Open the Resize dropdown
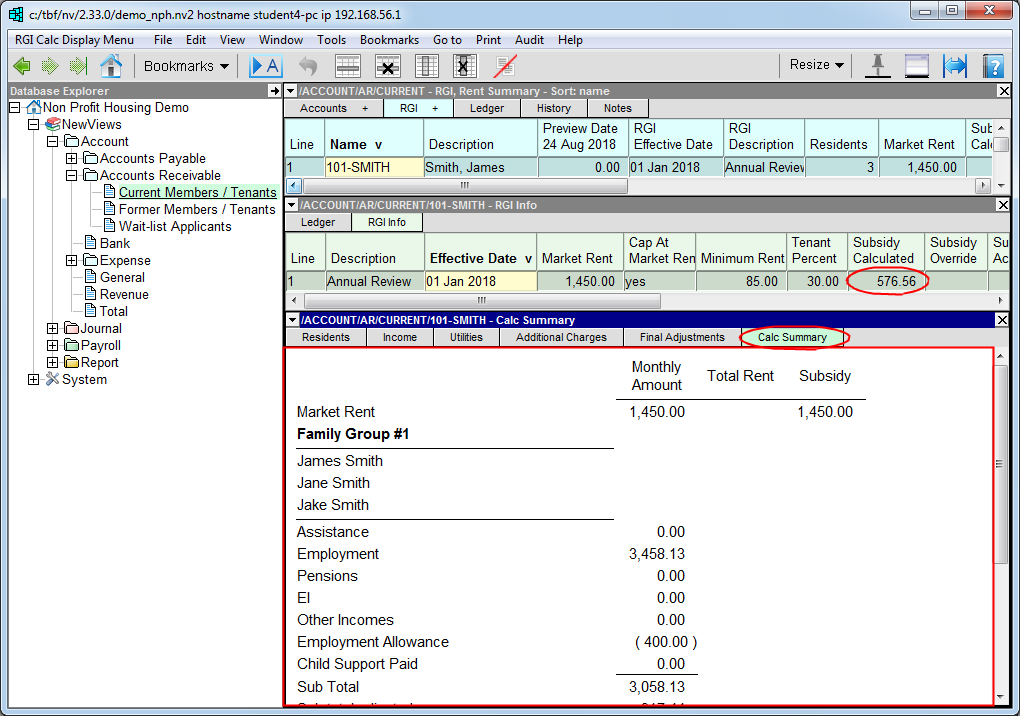Image resolution: width=1020 pixels, height=716 pixels. click(x=816, y=65)
